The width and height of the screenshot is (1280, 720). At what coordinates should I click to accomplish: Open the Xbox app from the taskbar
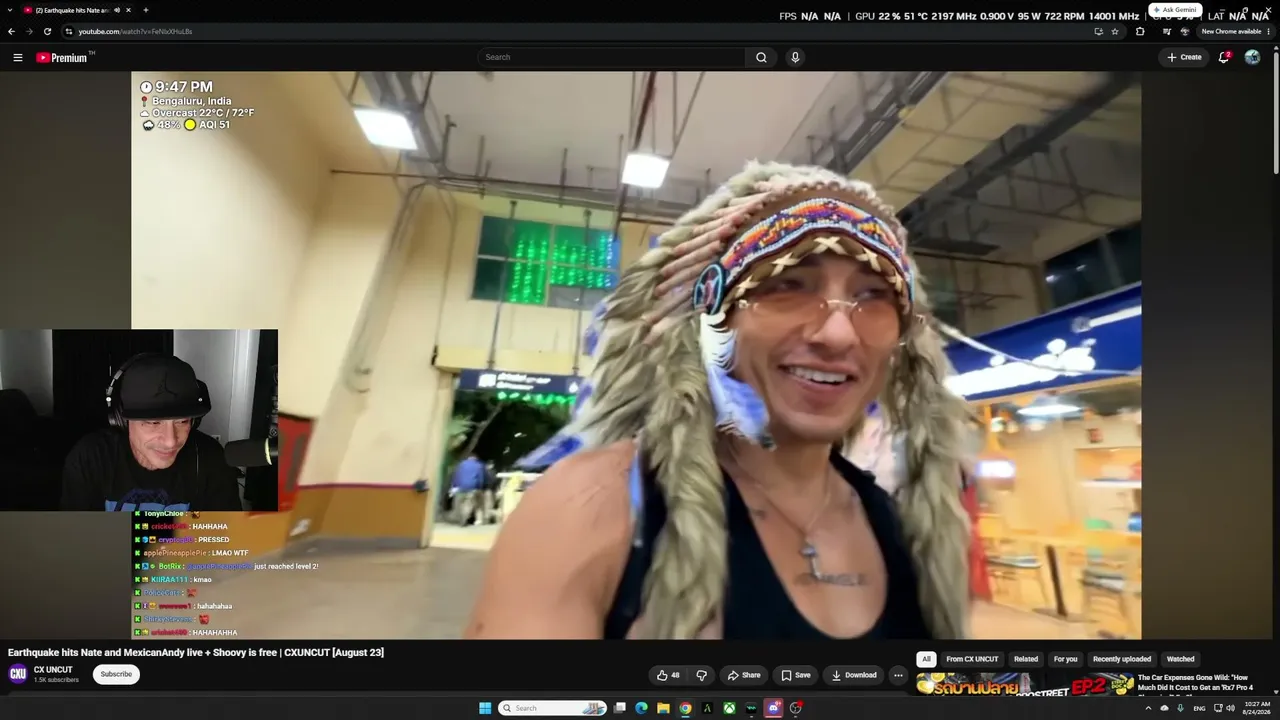point(730,708)
